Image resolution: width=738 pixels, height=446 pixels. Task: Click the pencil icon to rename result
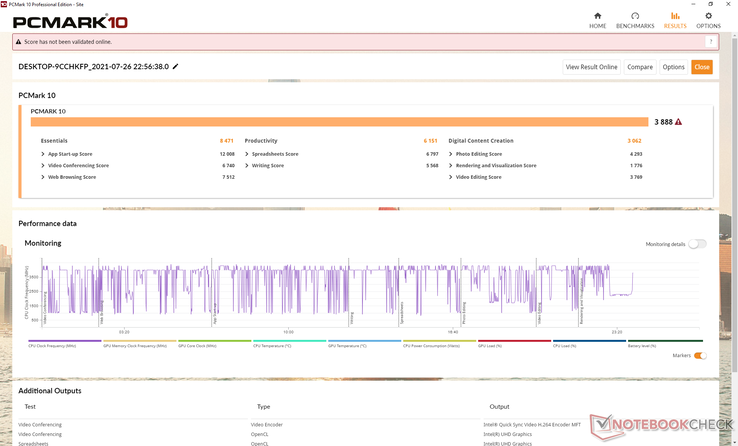click(x=176, y=66)
